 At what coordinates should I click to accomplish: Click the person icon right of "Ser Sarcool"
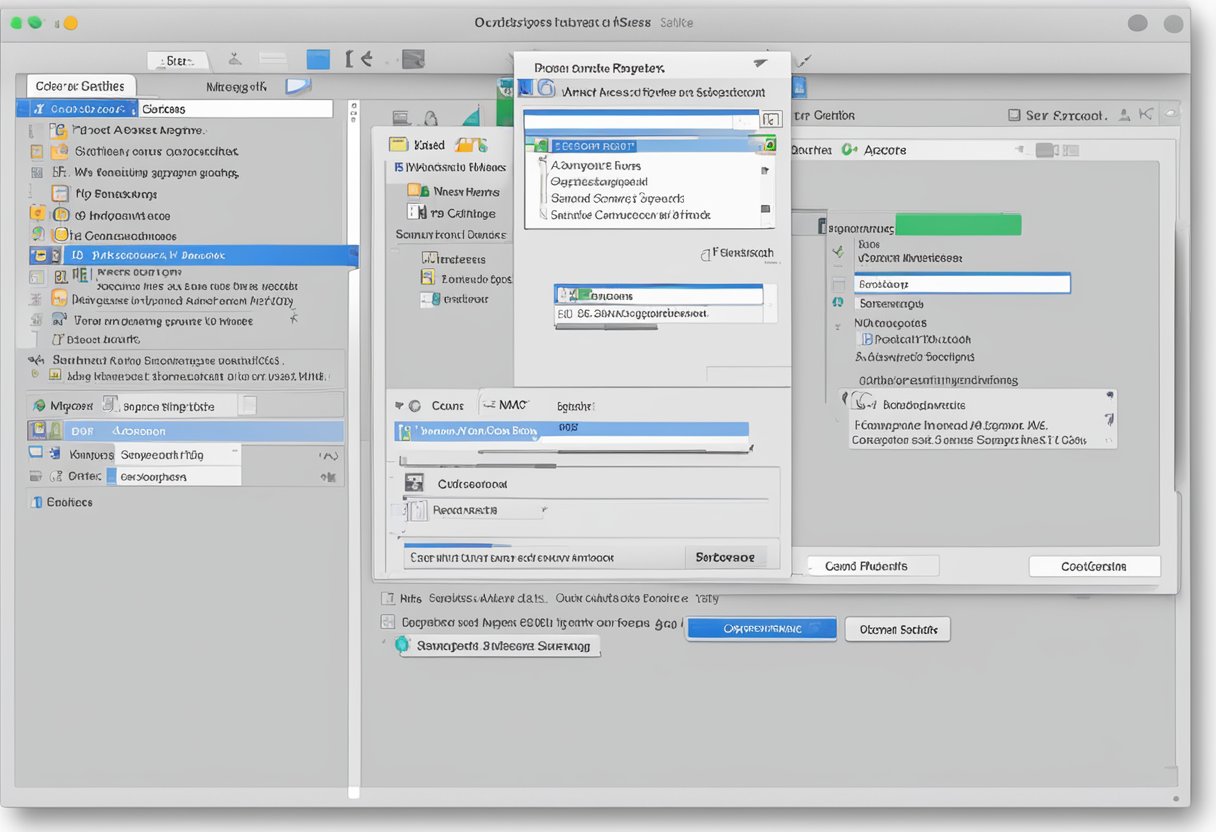pyautogui.click(x=1126, y=115)
